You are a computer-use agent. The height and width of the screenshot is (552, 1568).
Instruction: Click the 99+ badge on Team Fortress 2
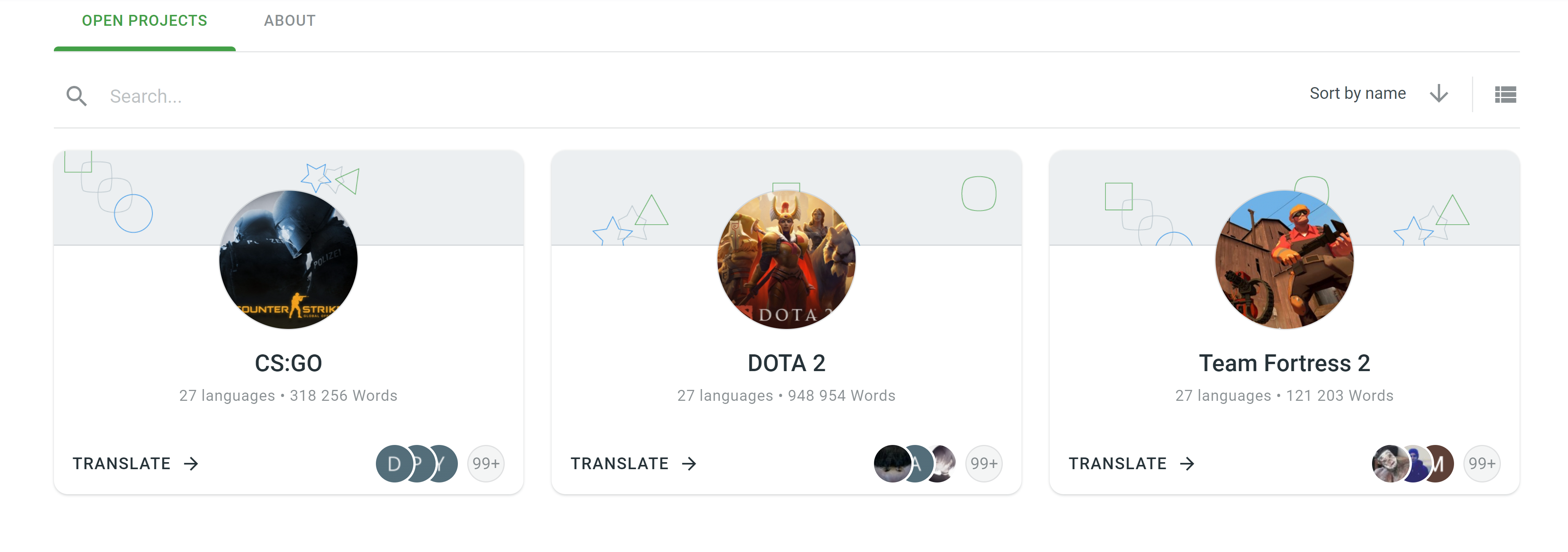click(1482, 464)
